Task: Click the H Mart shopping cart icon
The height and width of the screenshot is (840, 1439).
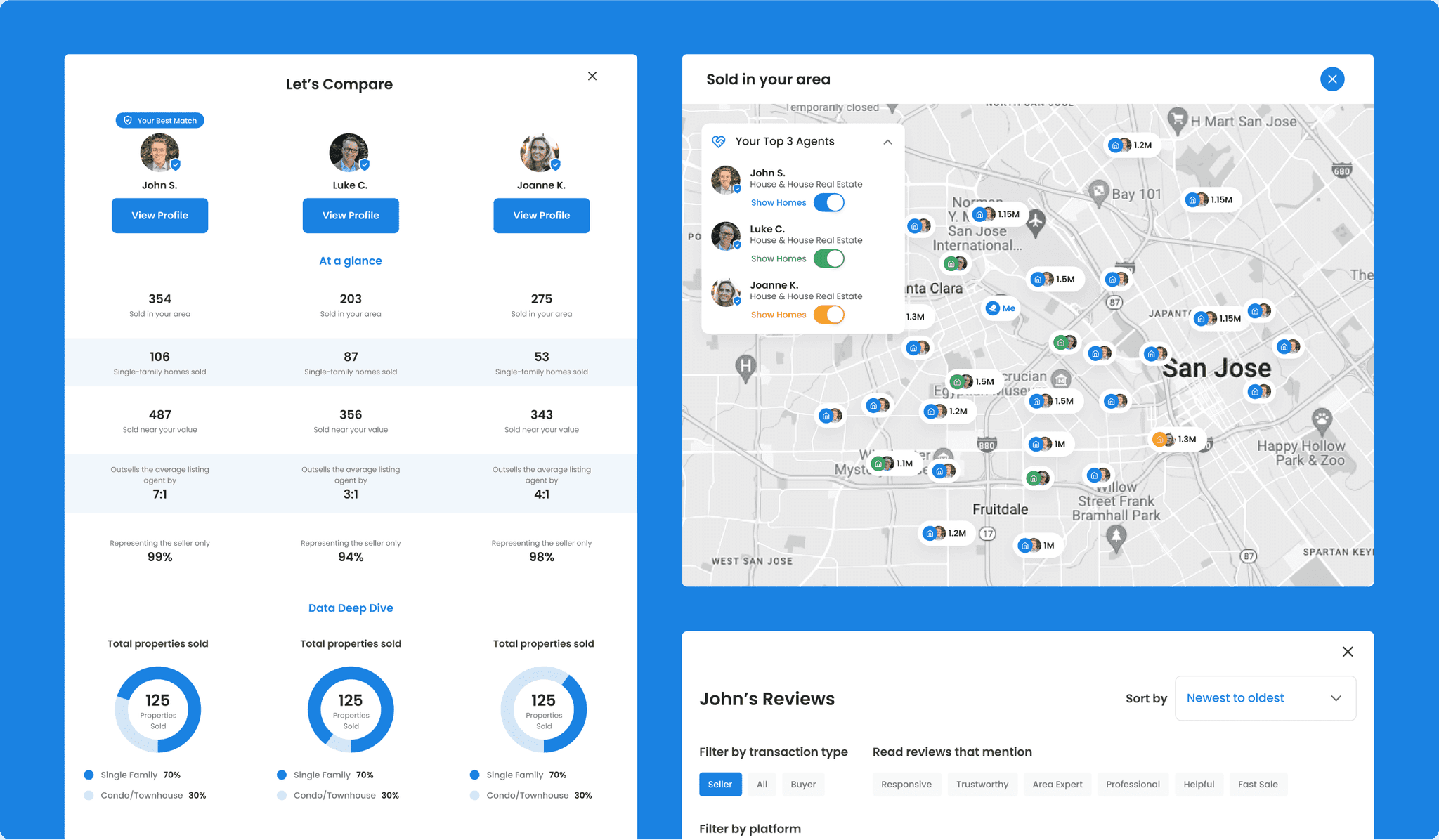Action: pos(1178,119)
